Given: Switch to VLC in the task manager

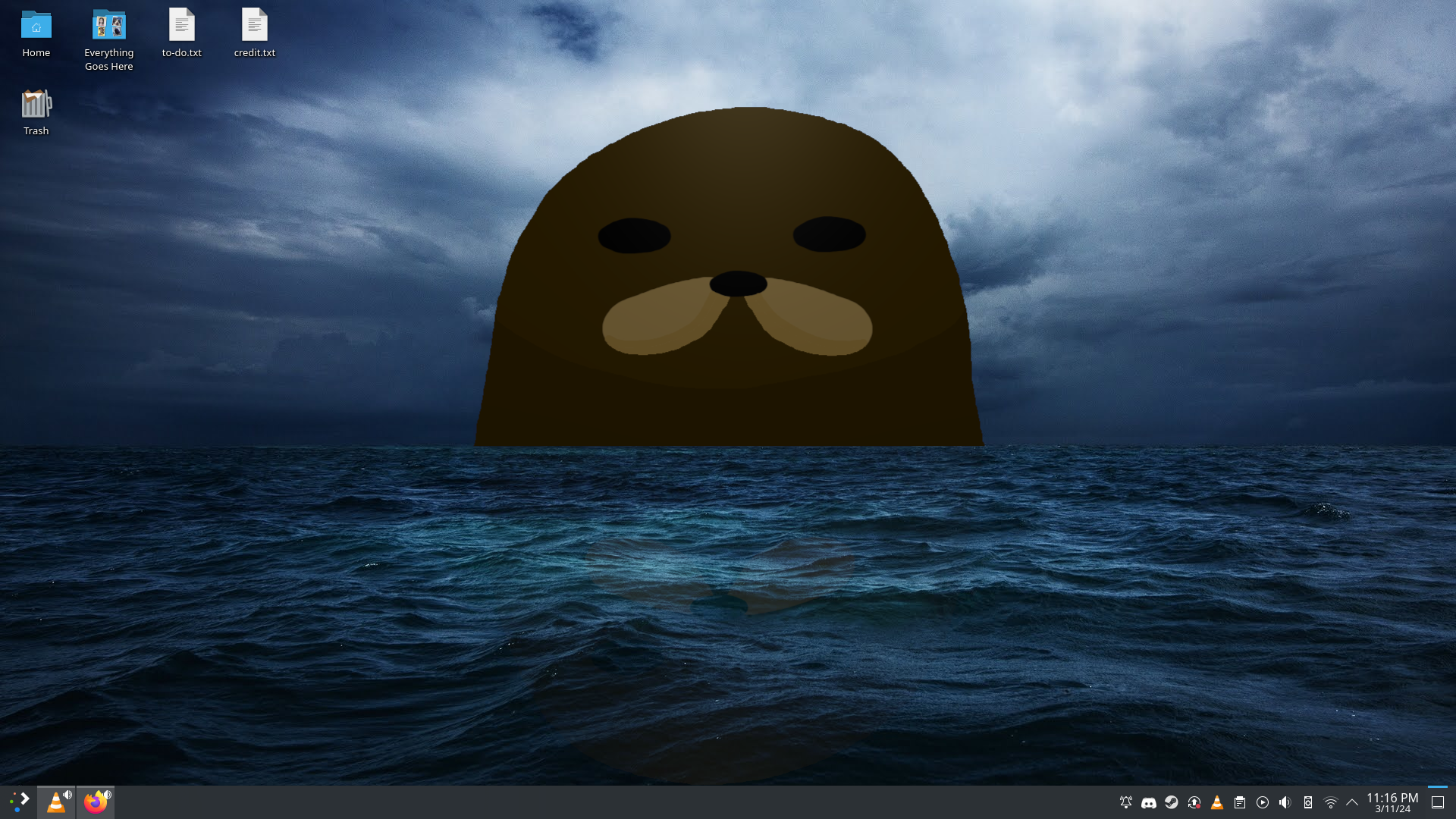Looking at the screenshot, I should coord(55,802).
